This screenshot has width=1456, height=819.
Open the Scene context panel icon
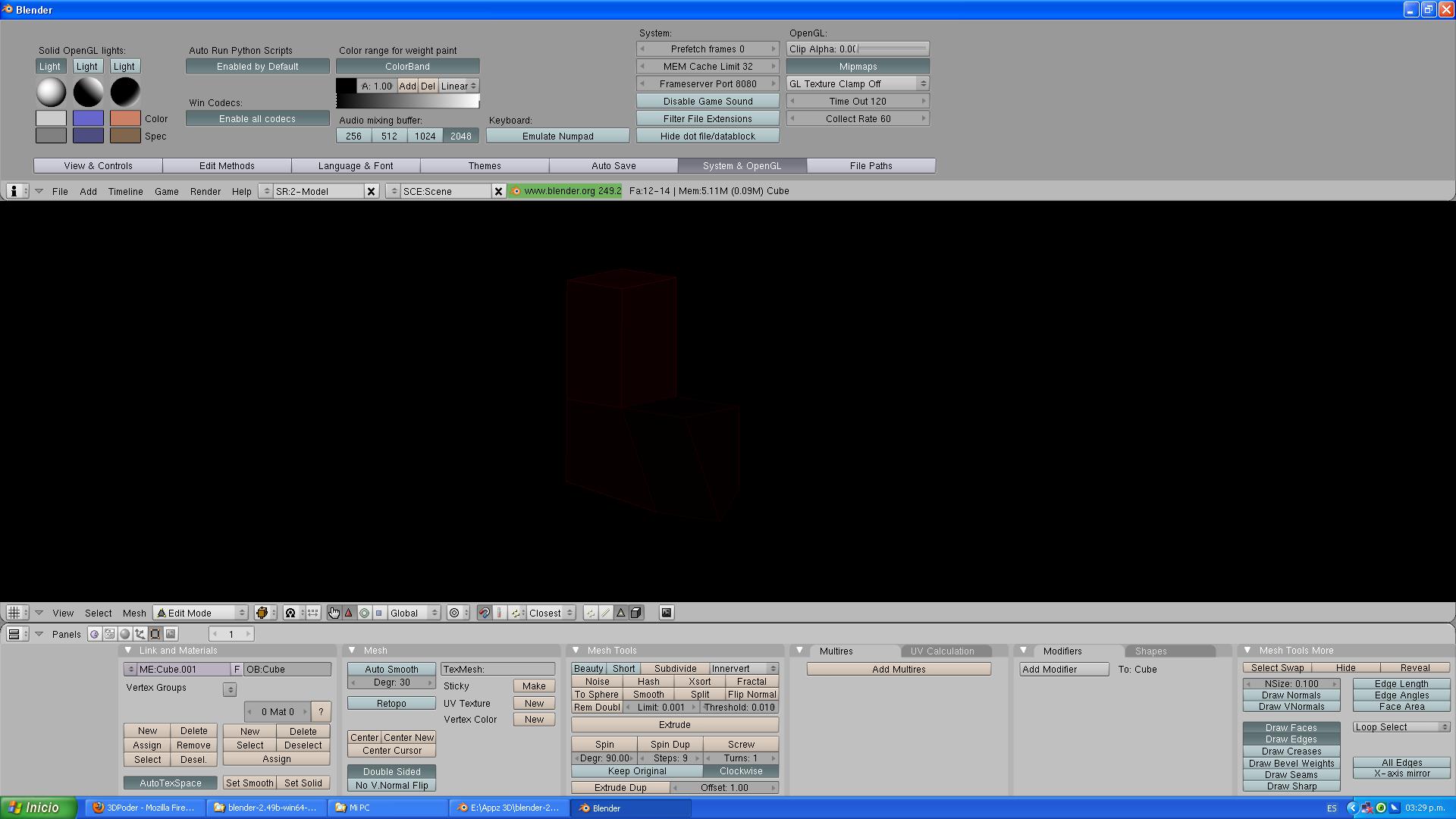[x=171, y=634]
